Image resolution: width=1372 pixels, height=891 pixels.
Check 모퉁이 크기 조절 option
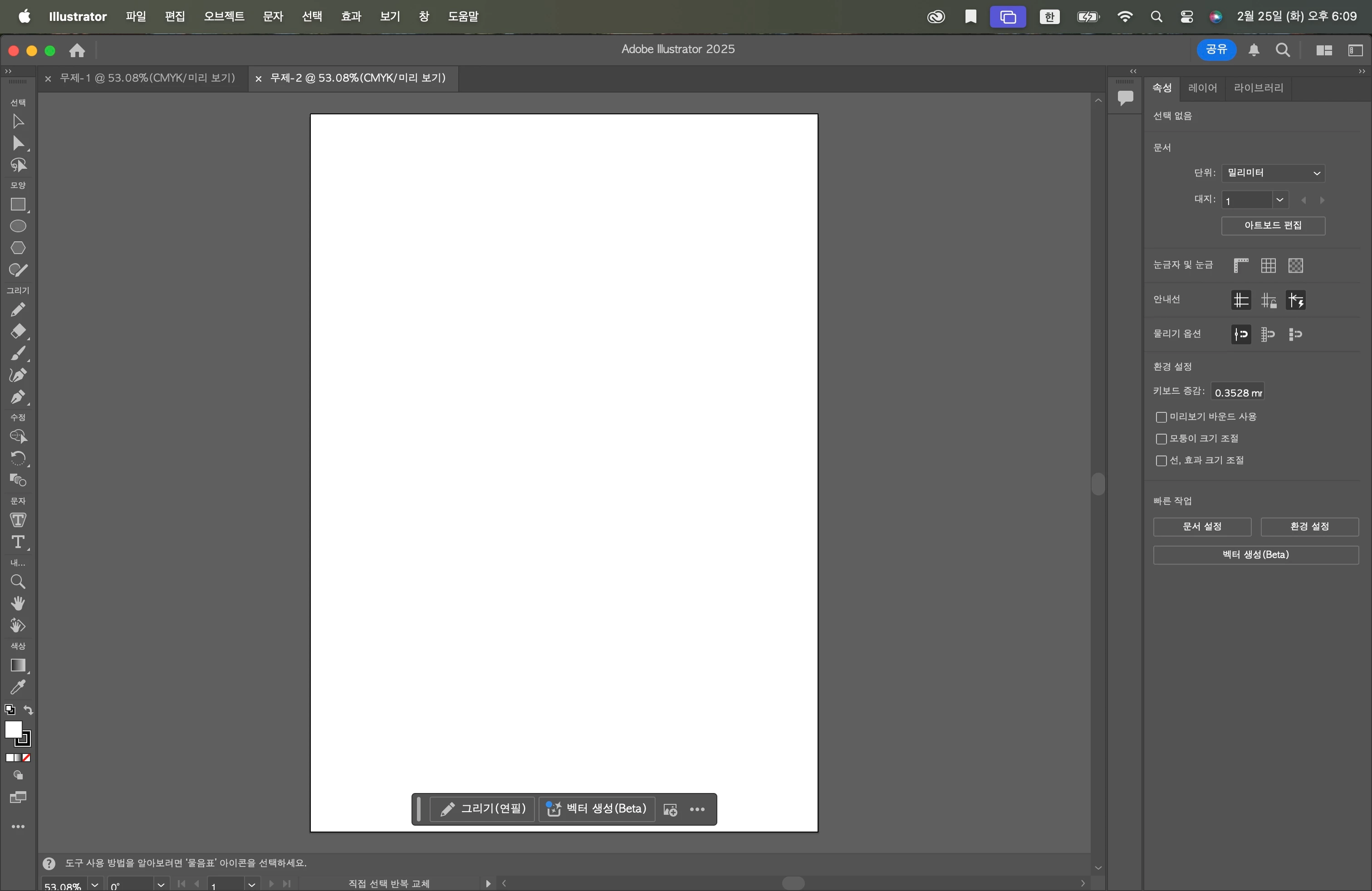click(x=1161, y=439)
